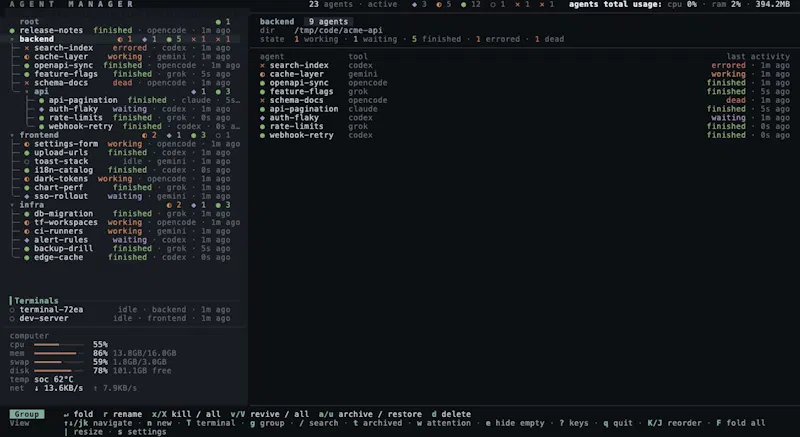The width and height of the screenshot is (800, 437).
Task: Click finished dot beside webhook-retry in detail table
Action: tap(262, 135)
